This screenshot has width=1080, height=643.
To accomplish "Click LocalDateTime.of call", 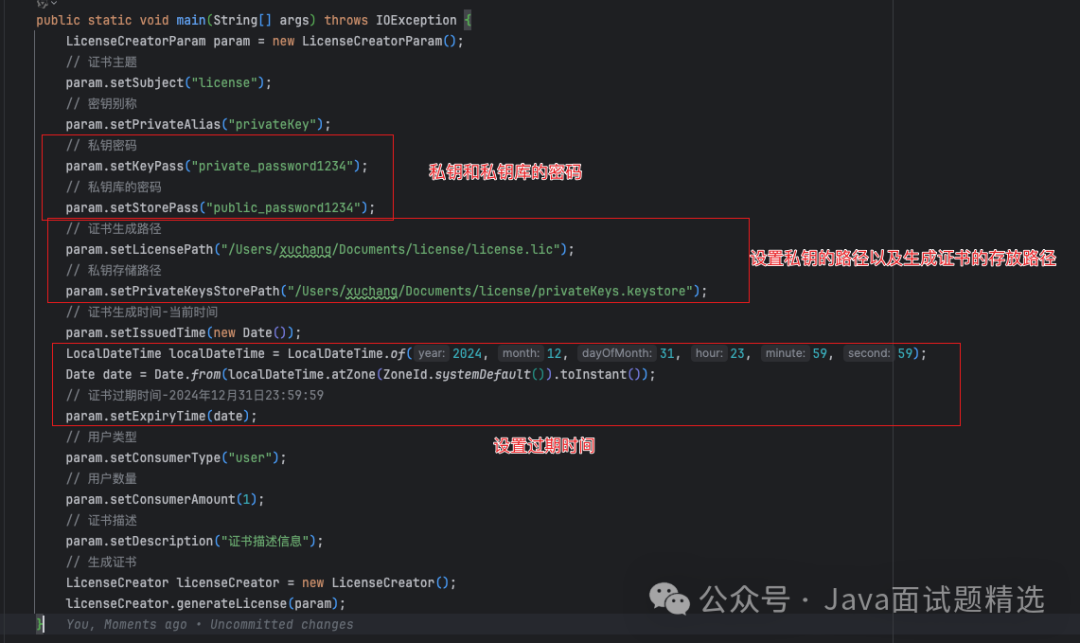I will point(346,353).
